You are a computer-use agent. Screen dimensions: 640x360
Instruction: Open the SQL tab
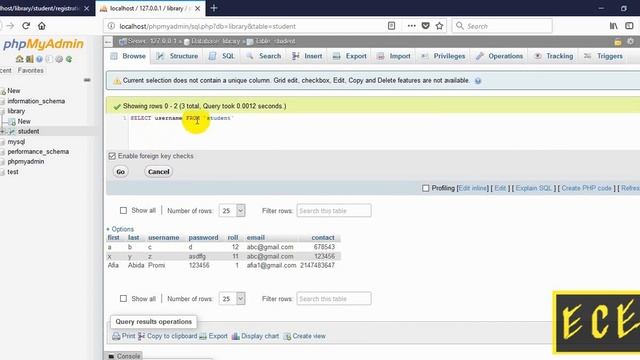(222, 56)
